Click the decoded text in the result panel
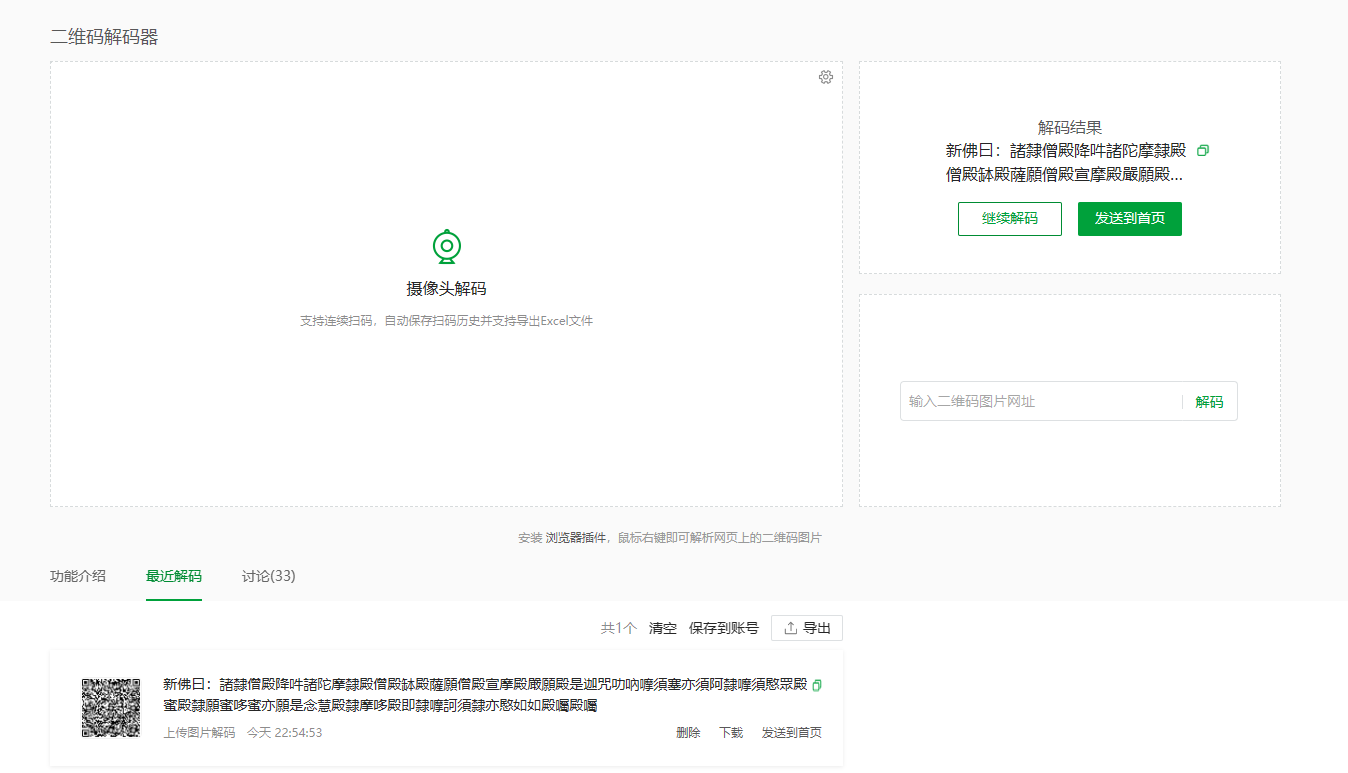This screenshot has width=1348, height=773. (1065, 163)
